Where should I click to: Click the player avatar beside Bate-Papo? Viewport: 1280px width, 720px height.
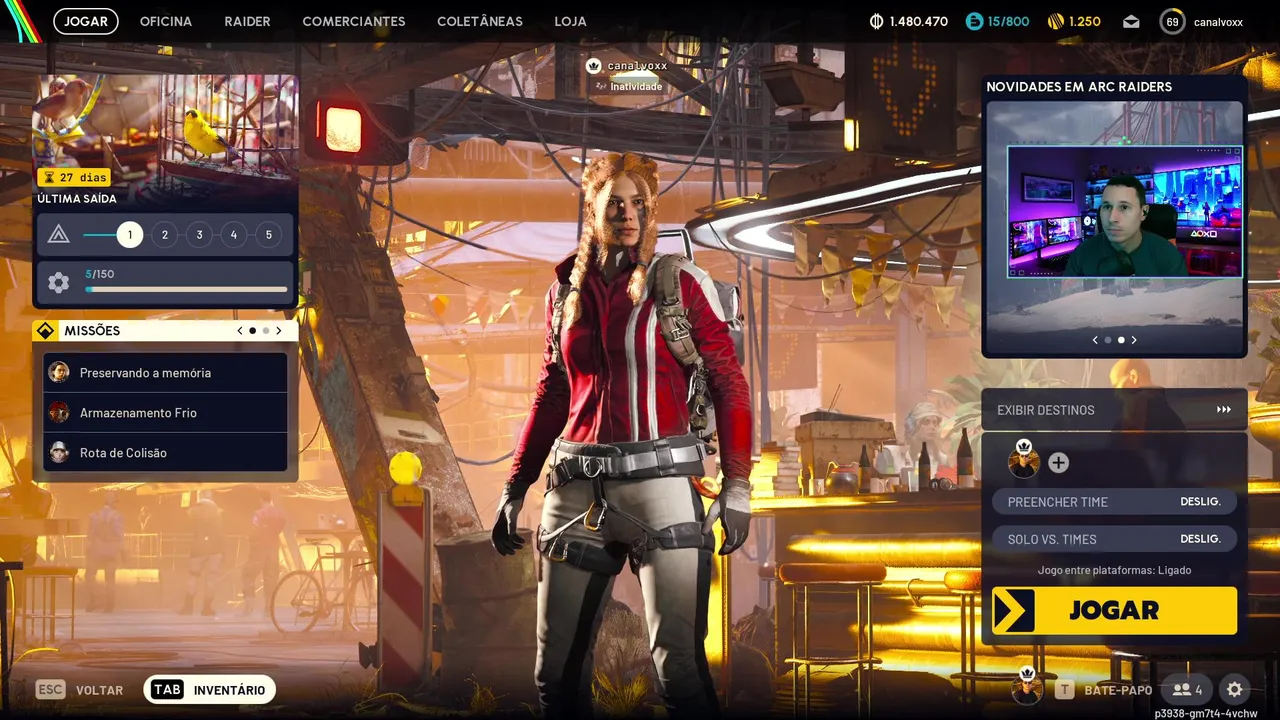coord(1027,687)
